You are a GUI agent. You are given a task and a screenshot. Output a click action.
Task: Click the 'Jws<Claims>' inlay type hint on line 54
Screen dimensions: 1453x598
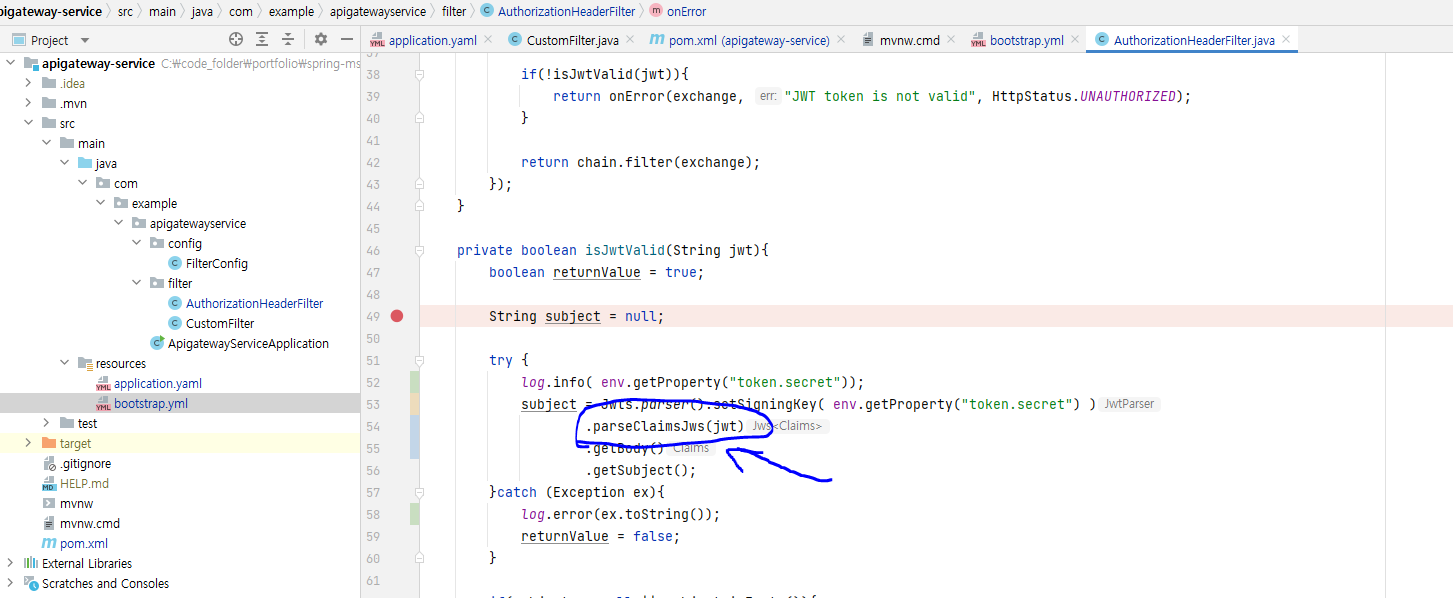coord(787,426)
